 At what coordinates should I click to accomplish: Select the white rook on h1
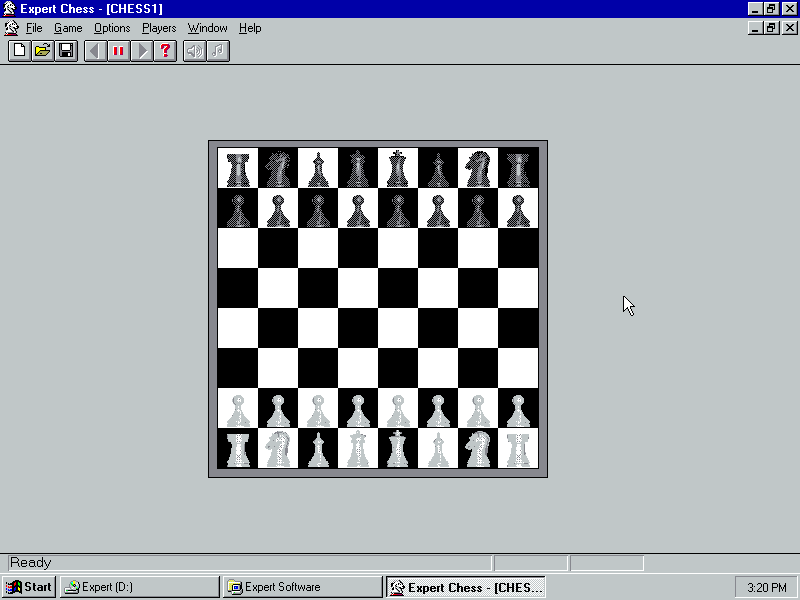tap(518, 448)
